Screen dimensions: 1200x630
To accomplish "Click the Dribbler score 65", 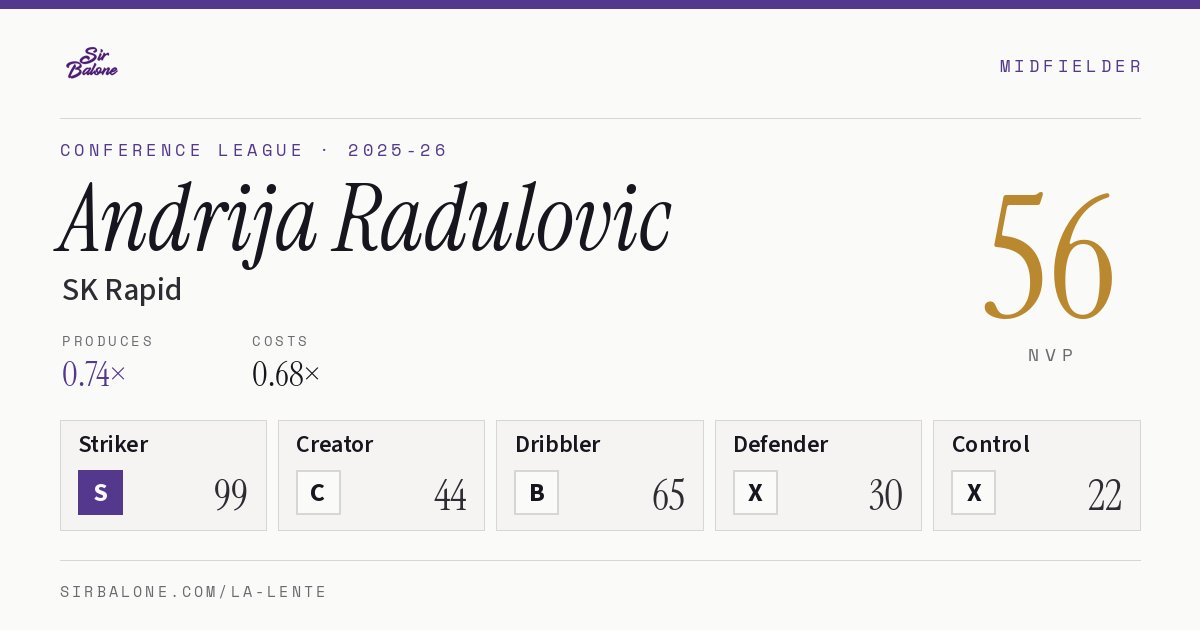I will click(668, 494).
